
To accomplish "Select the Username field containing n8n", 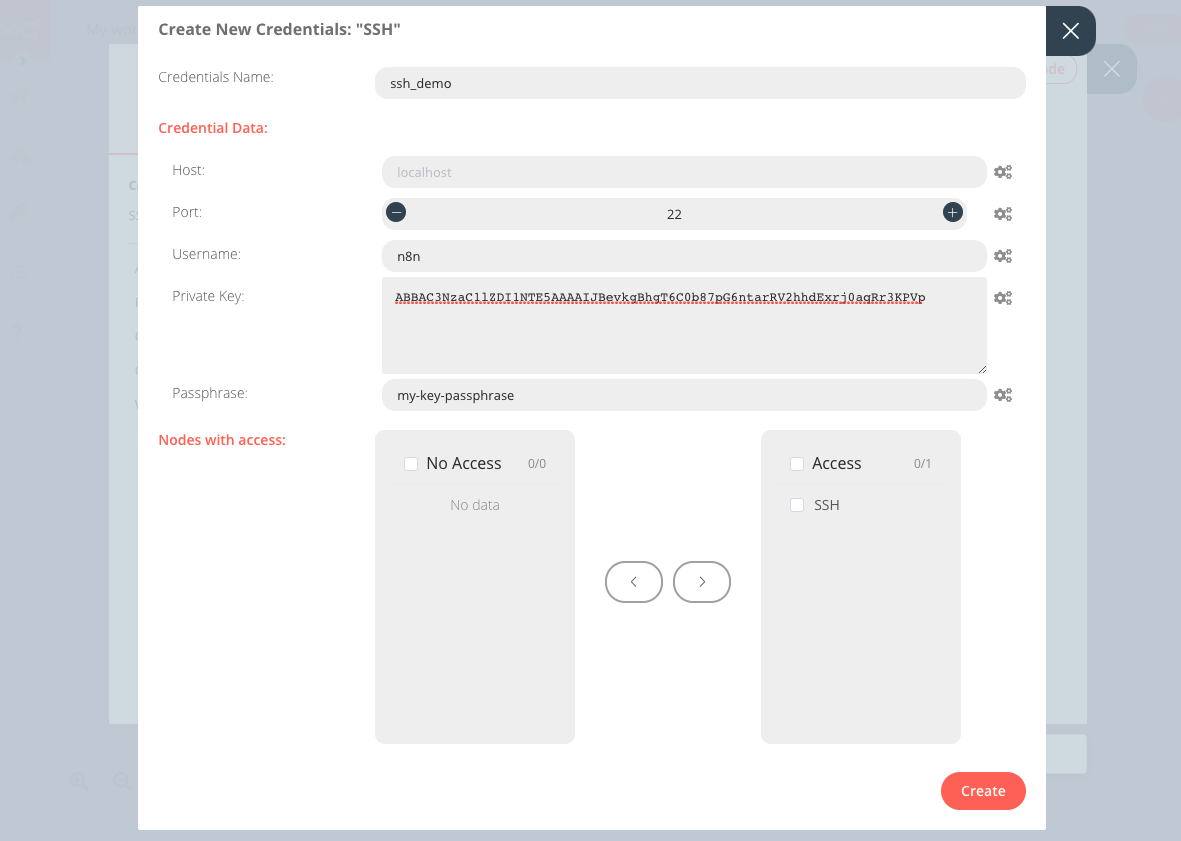I will pyautogui.click(x=683, y=256).
